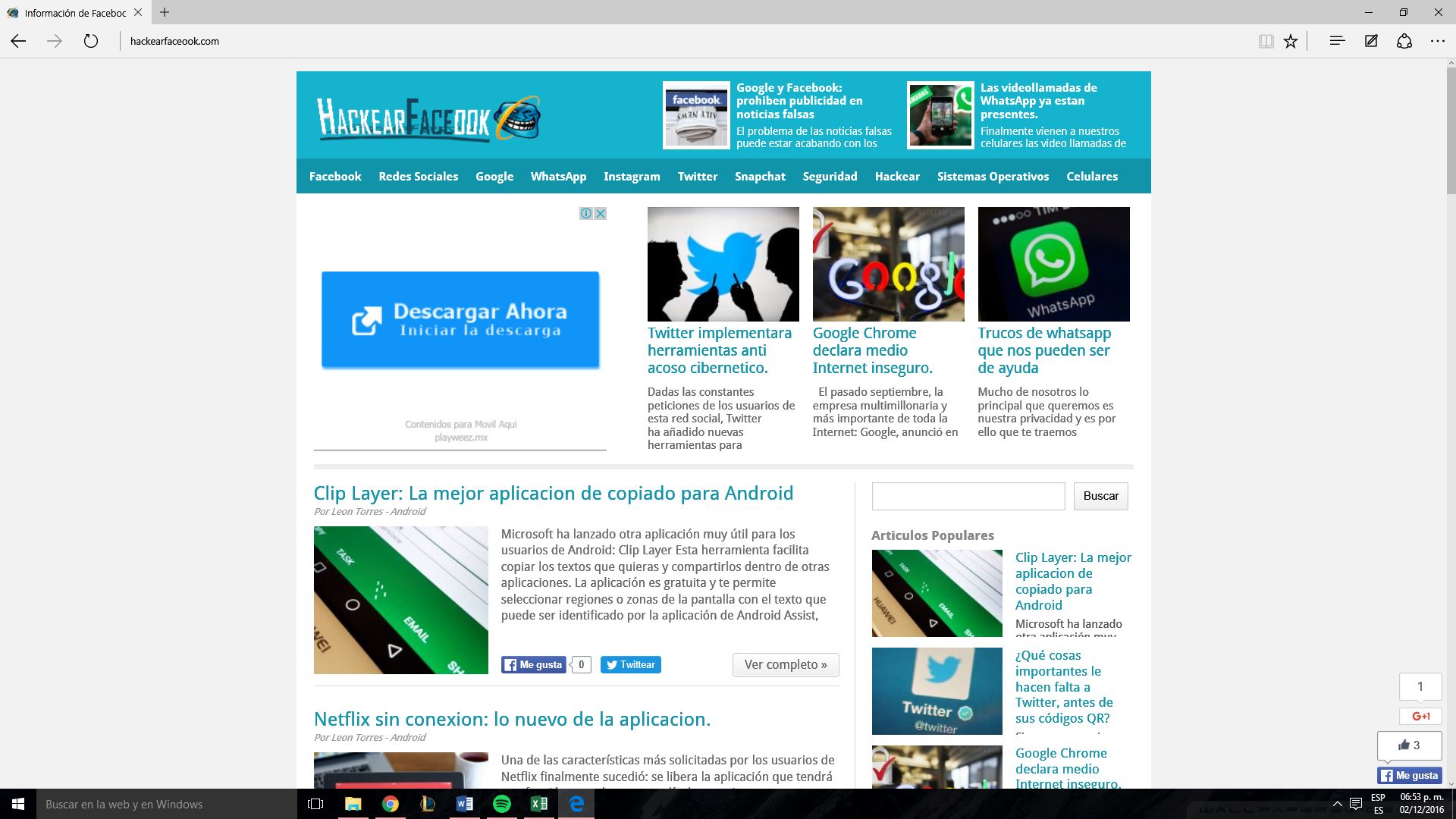The height and width of the screenshot is (819, 1456).
Task: Select Google in the navigation bar
Action: point(494,176)
